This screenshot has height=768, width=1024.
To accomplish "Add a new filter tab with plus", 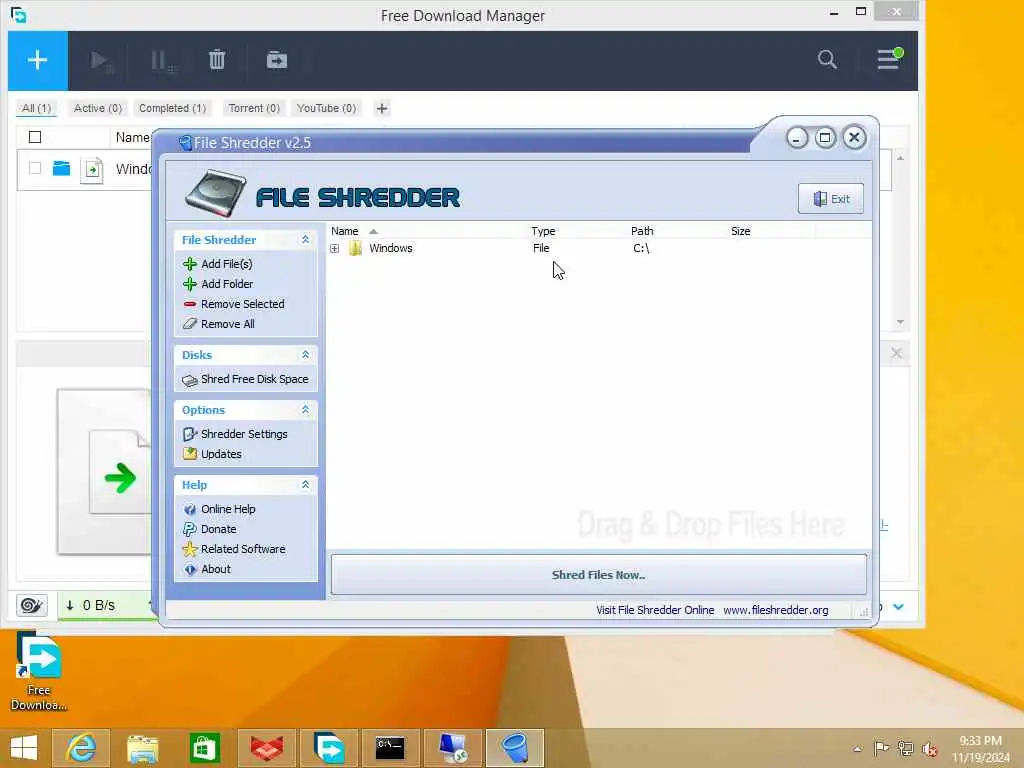I will pos(382,108).
